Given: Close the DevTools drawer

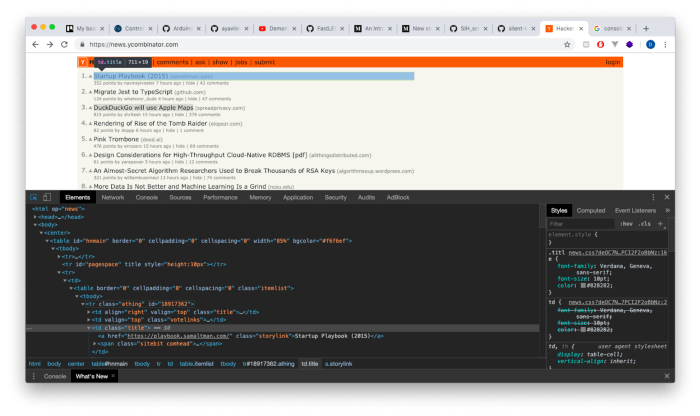Looking at the screenshot, I should tap(667, 376).
